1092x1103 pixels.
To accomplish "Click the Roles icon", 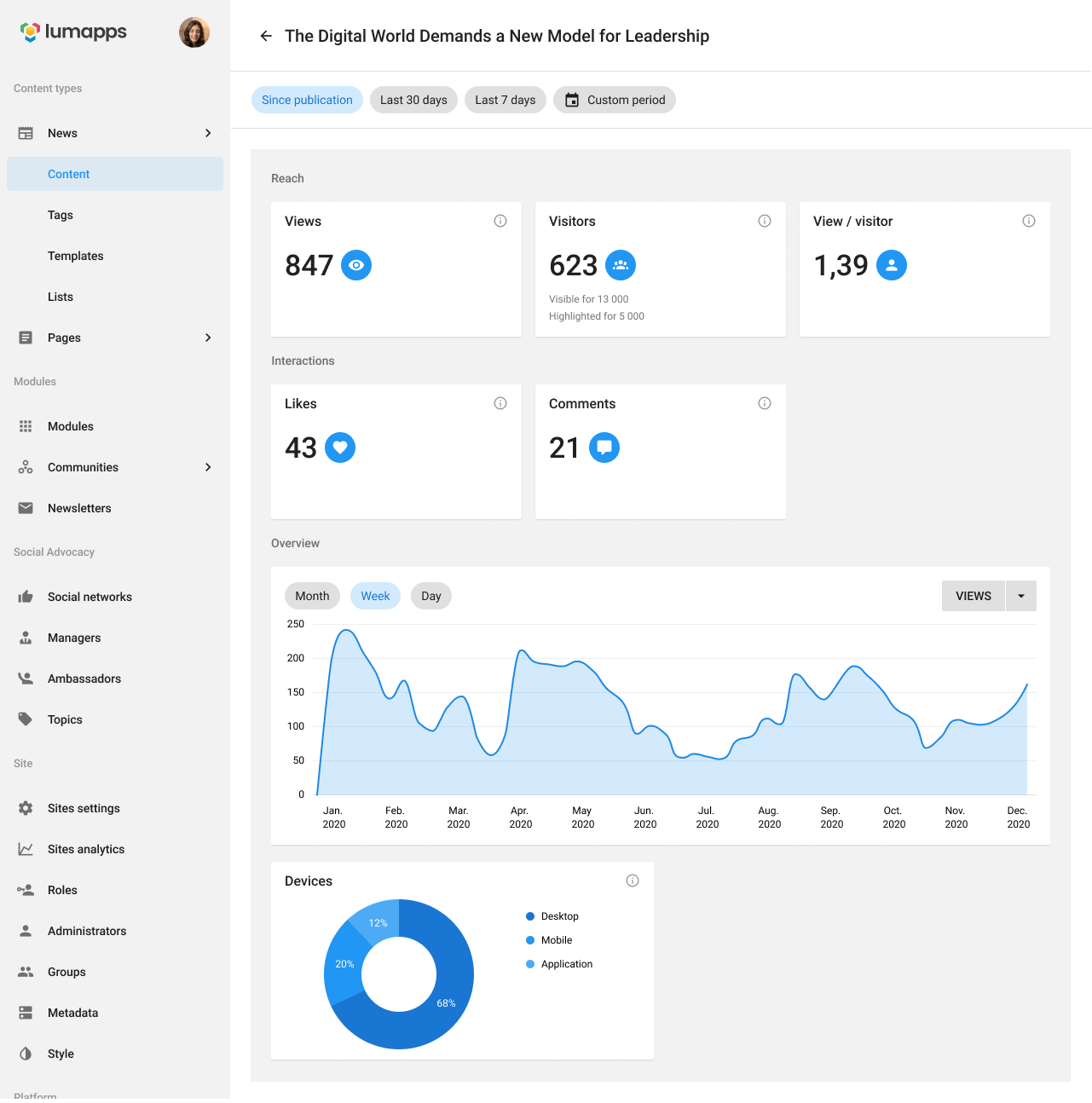I will coord(26,890).
